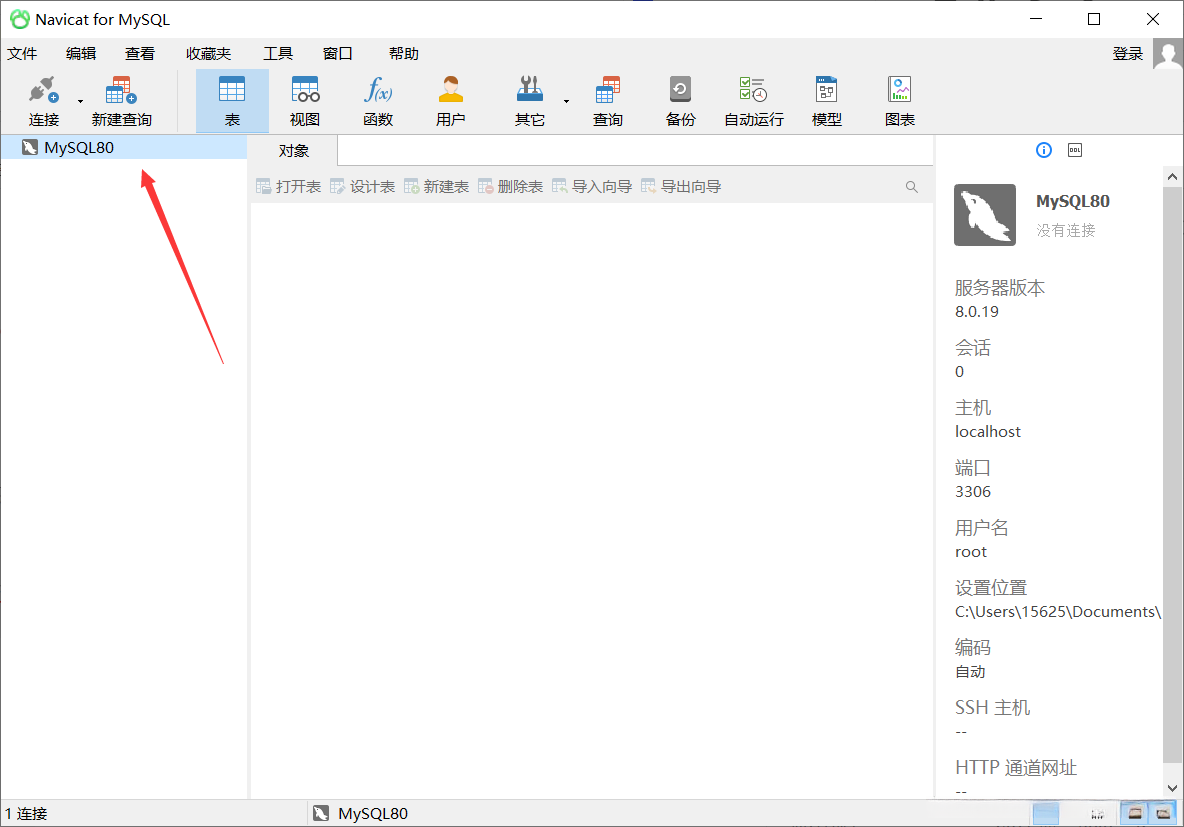The image size is (1184, 827).
Task: Click Design Table (设计表) button
Action: [x=362, y=187]
